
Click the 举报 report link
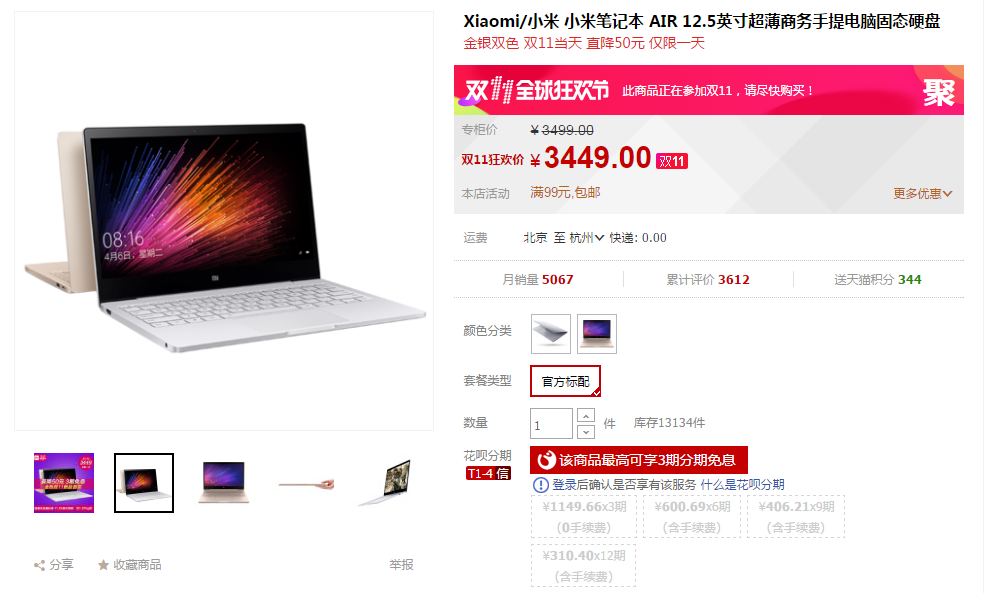[402, 564]
